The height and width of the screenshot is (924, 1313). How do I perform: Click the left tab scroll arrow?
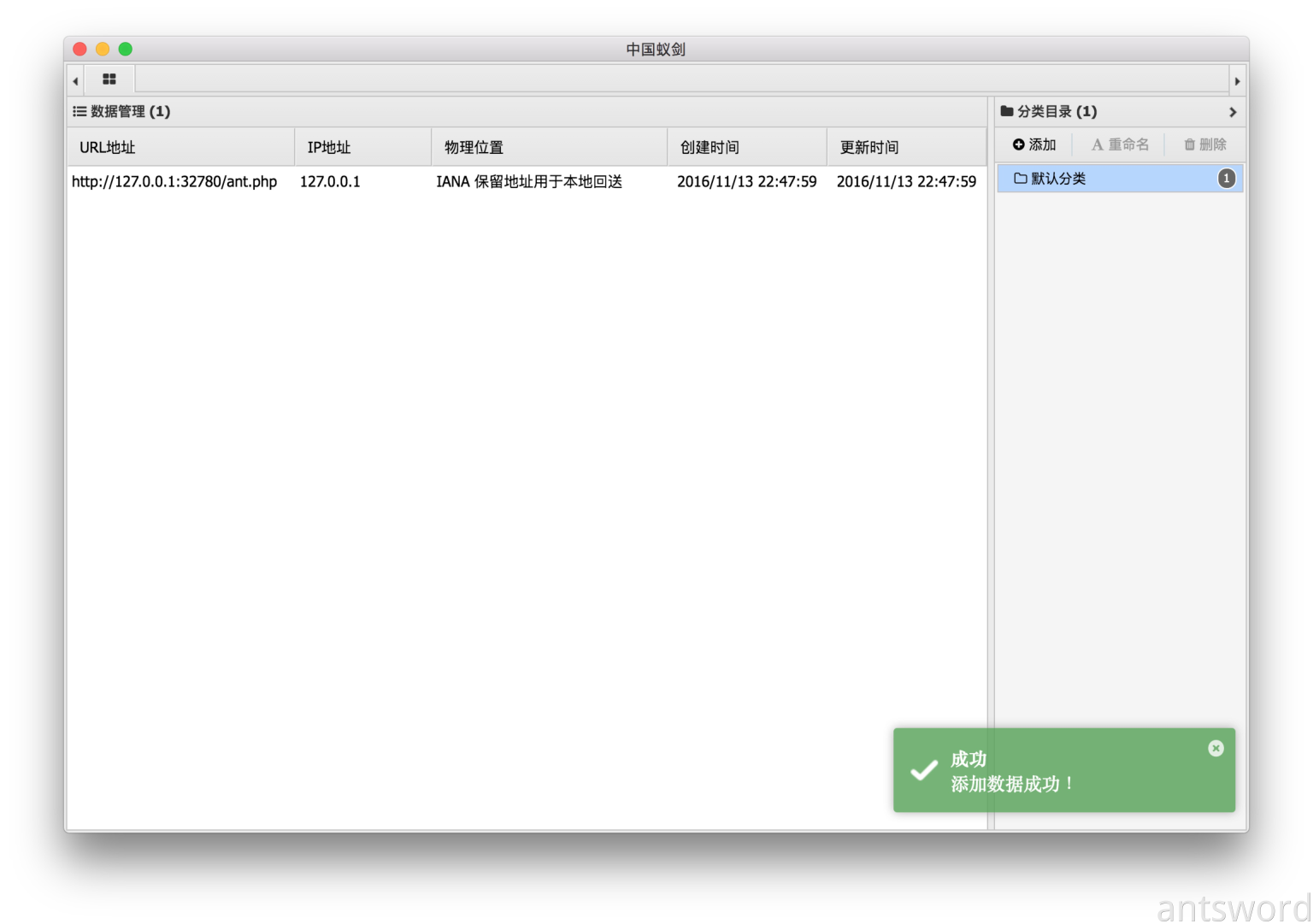click(x=76, y=81)
